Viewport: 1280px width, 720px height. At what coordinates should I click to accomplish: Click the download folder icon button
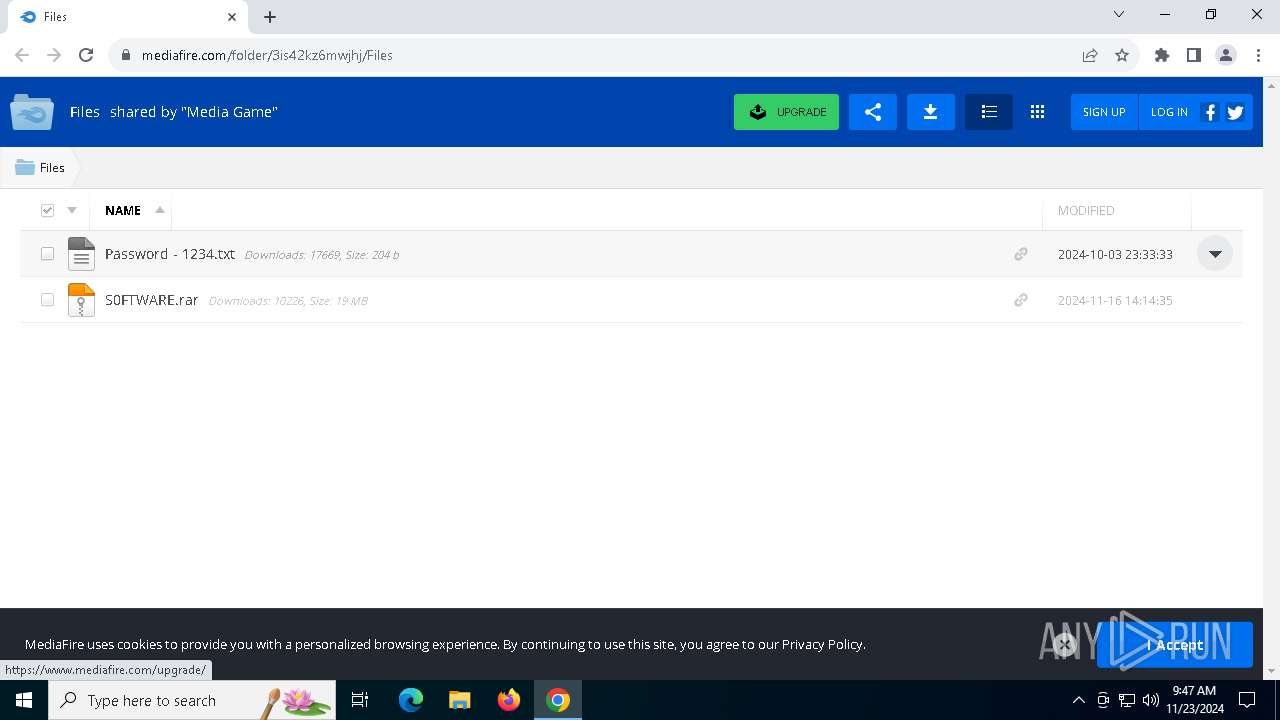(930, 112)
